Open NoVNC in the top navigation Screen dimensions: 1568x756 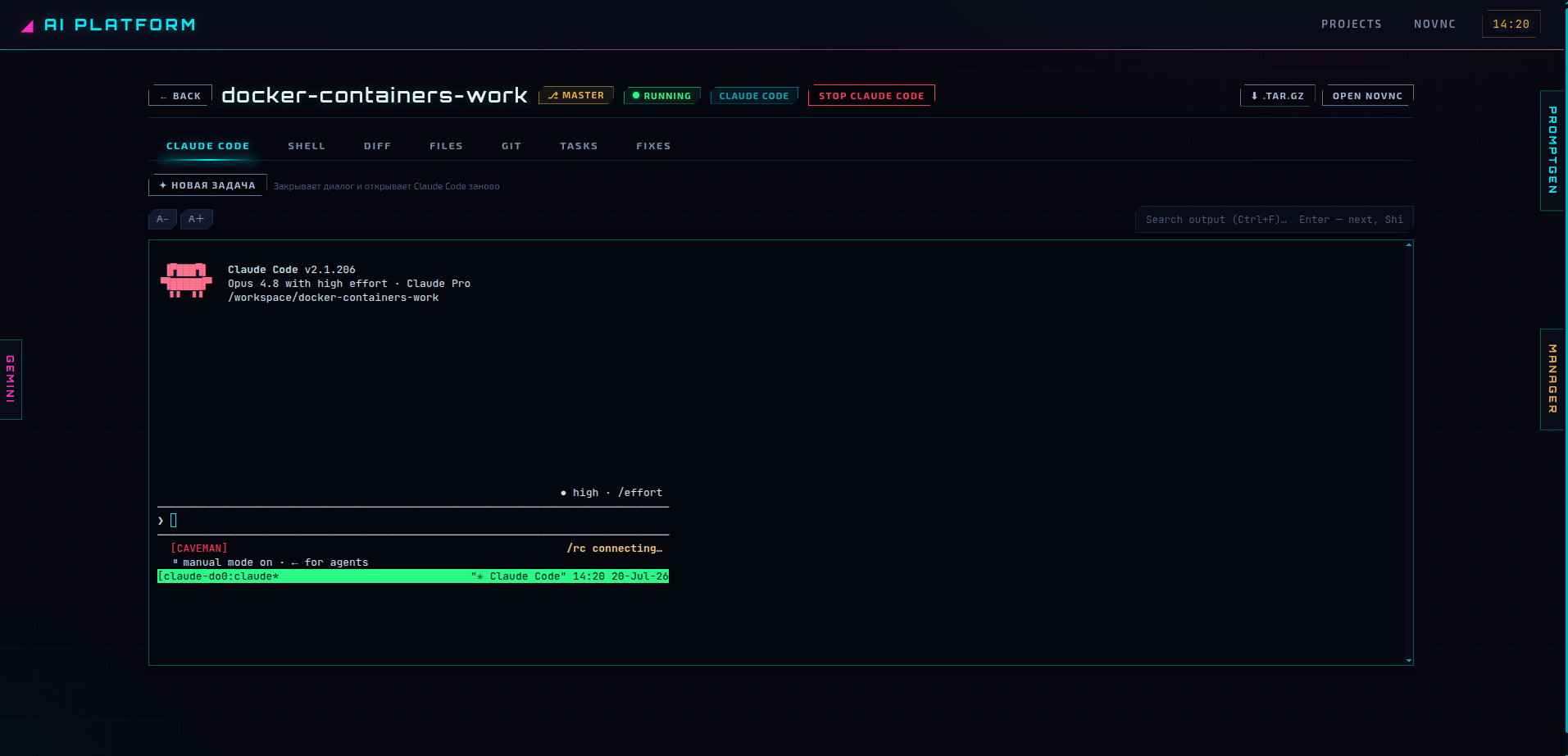coord(1435,25)
